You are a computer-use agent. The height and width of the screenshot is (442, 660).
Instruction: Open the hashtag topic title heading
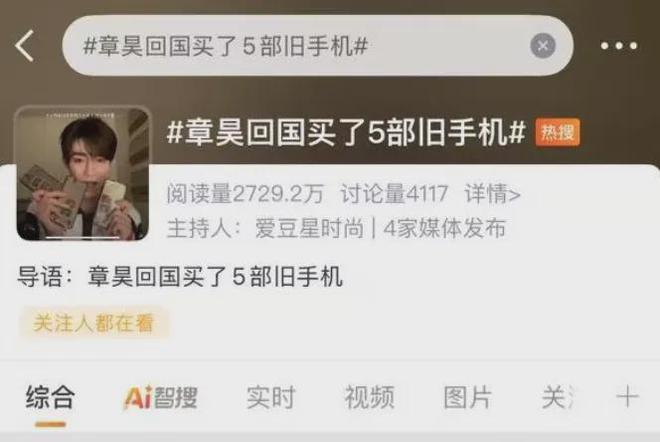(x=346, y=133)
